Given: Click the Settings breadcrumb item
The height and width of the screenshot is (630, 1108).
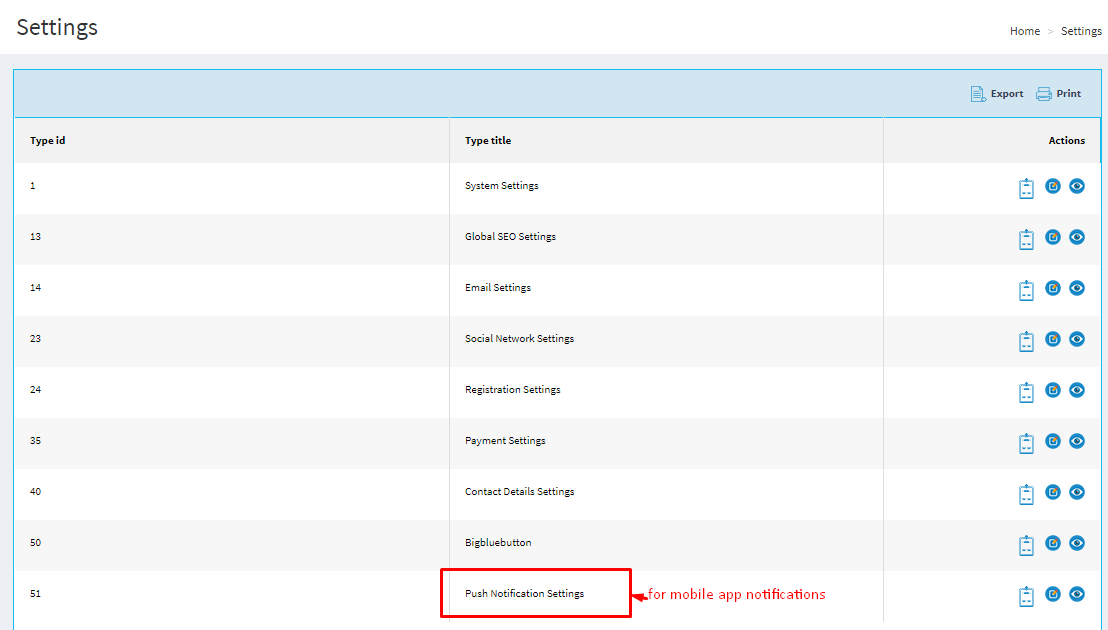Looking at the screenshot, I should [x=1081, y=31].
